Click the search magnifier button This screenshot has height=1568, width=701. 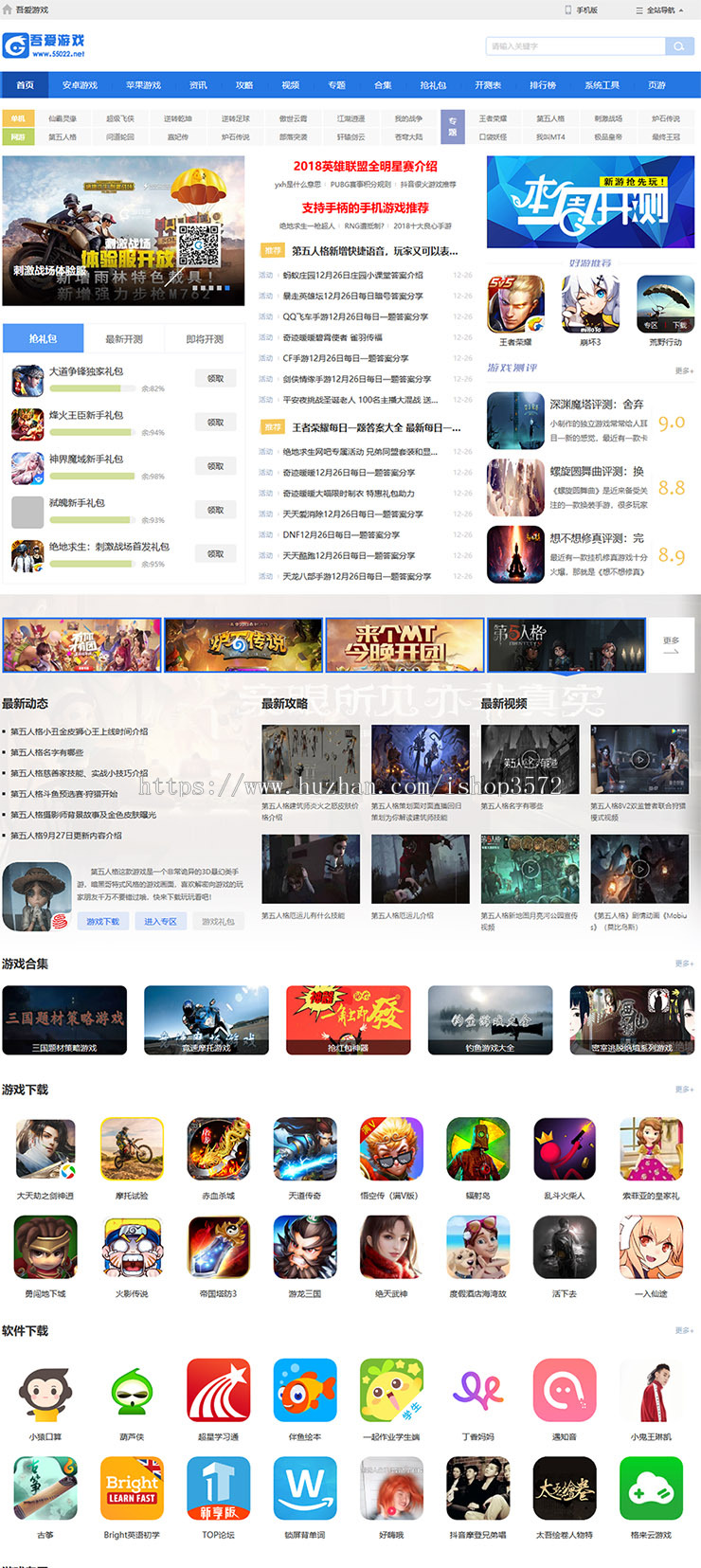678,45
